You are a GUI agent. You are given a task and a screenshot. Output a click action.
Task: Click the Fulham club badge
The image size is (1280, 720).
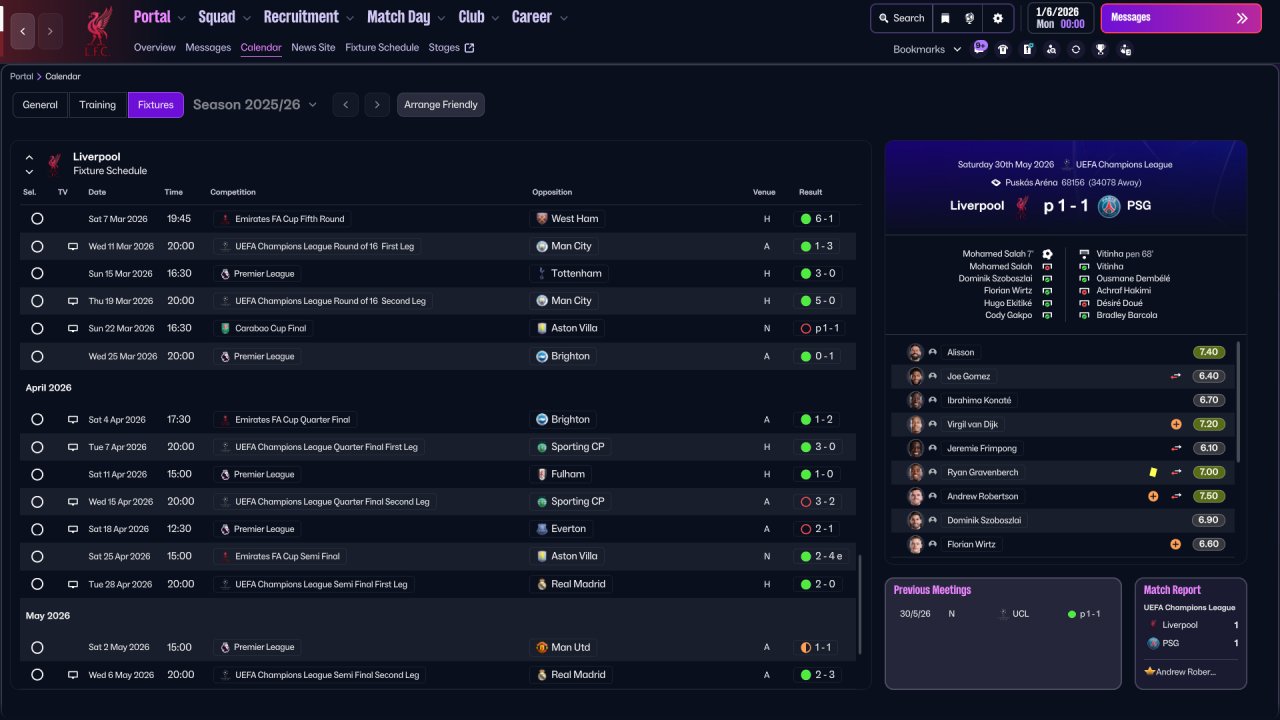542,474
